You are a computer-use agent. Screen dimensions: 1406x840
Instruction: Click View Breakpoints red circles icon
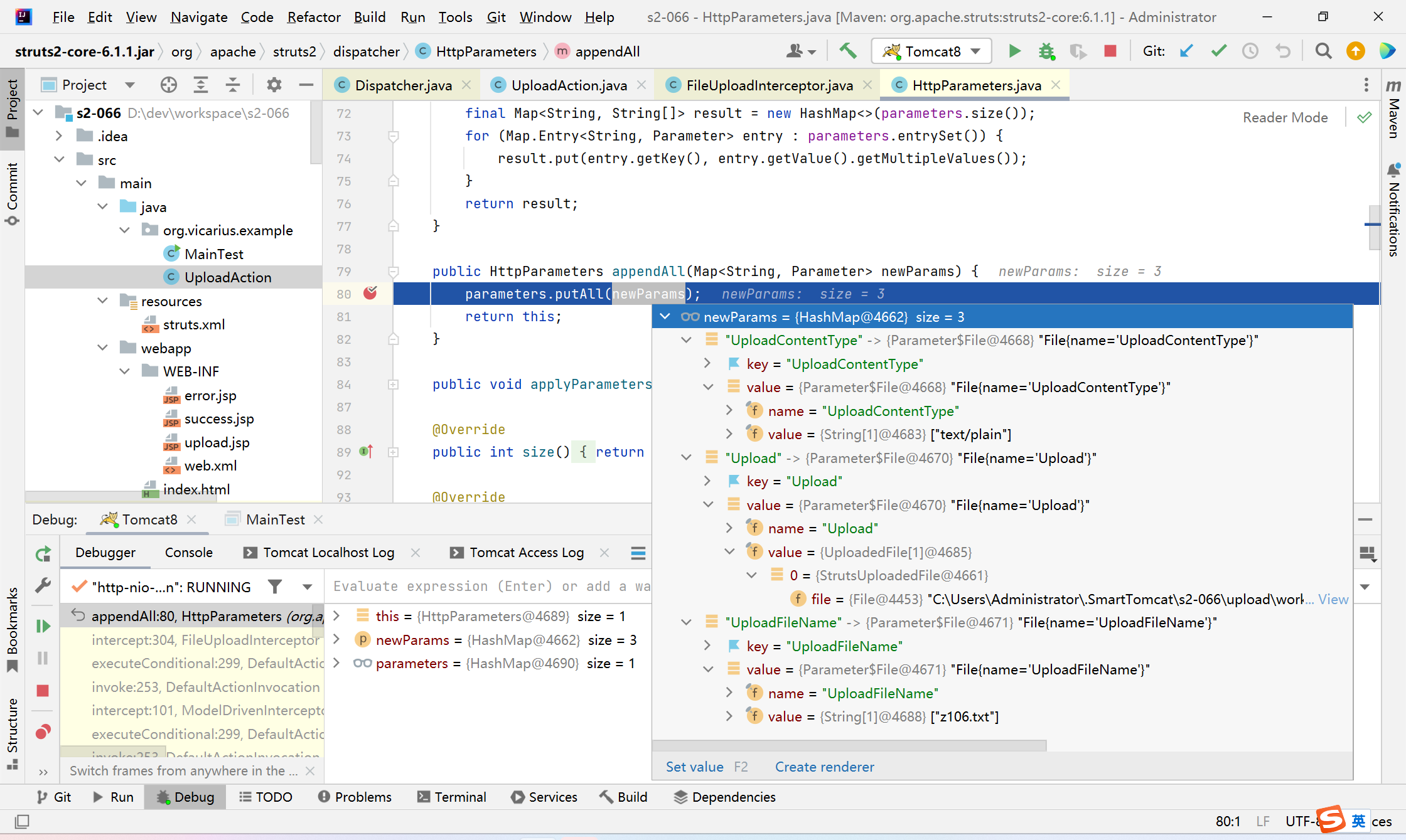[43, 731]
